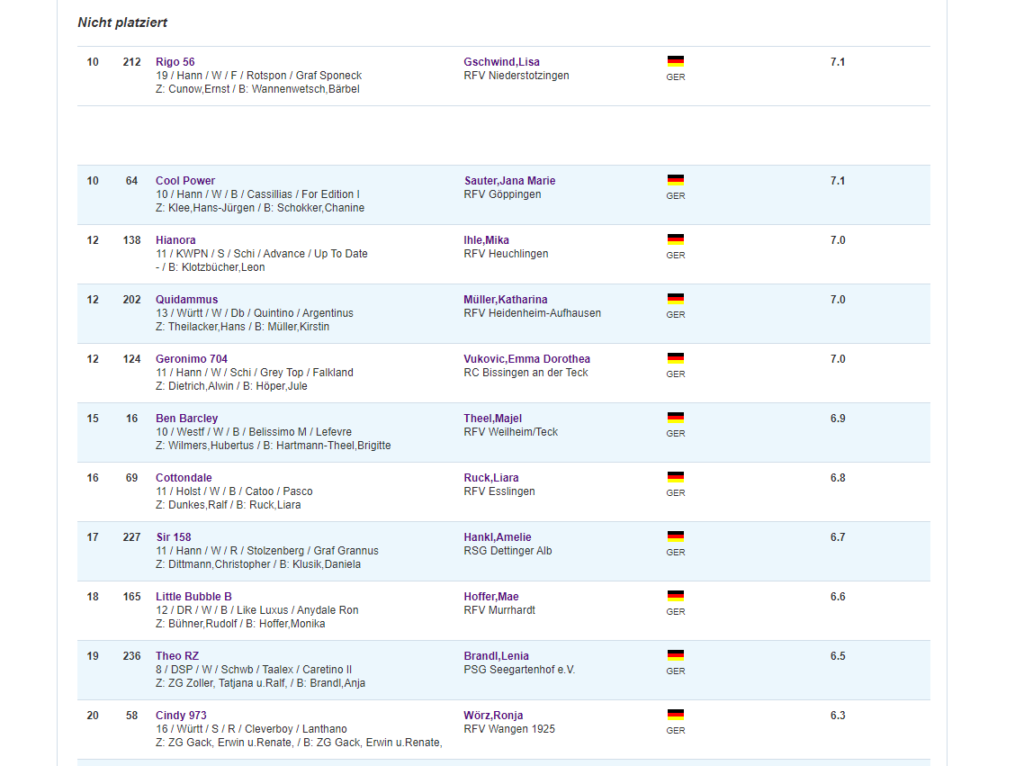The image size is (1024, 766).
Task: Click German flag in Theo RZ row
Action: (675, 656)
